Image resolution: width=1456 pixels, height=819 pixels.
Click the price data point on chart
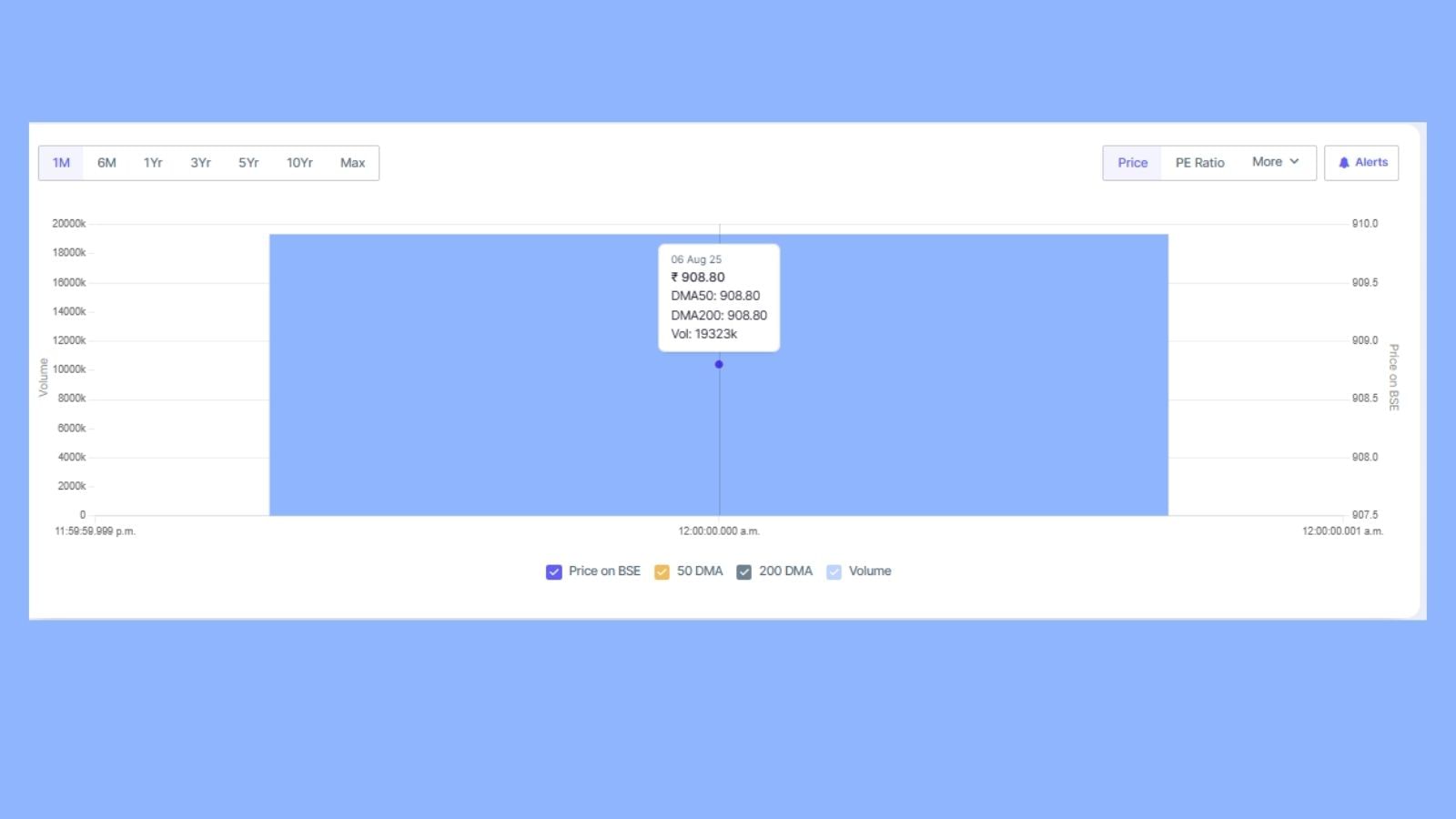719,364
